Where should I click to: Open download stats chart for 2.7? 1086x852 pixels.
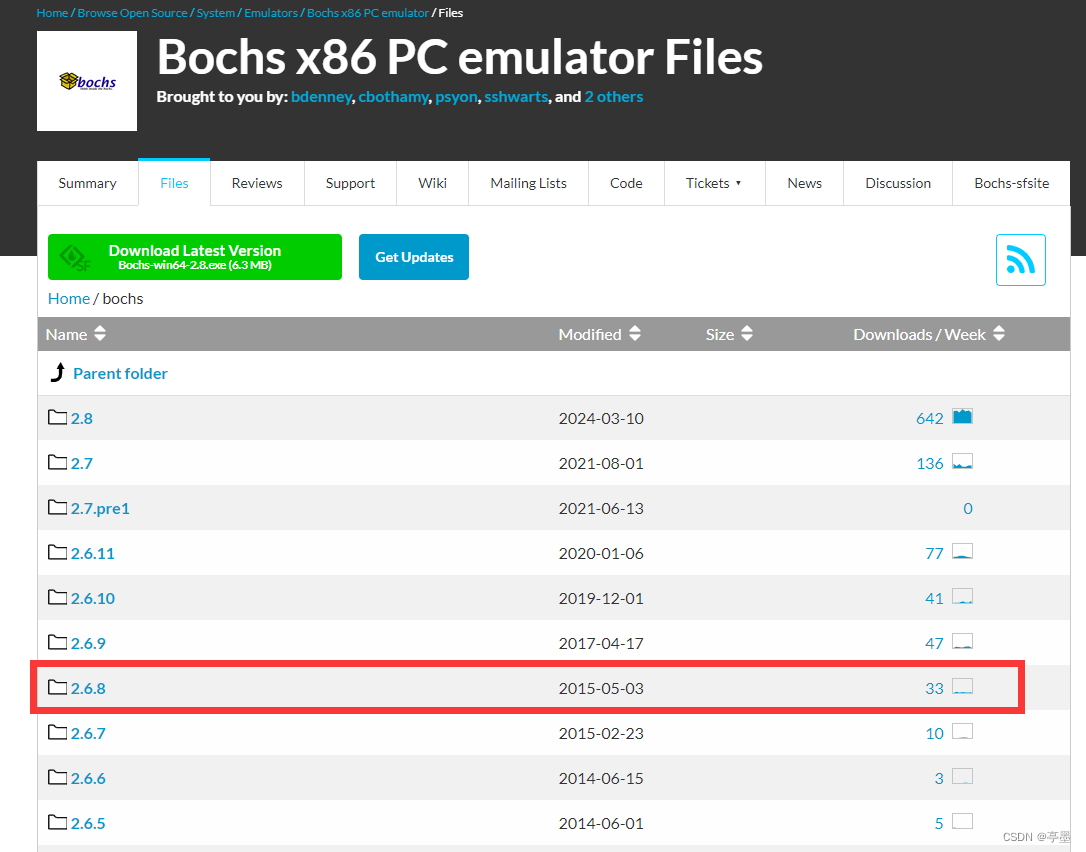pyautogui.click(x=962, y=461)
